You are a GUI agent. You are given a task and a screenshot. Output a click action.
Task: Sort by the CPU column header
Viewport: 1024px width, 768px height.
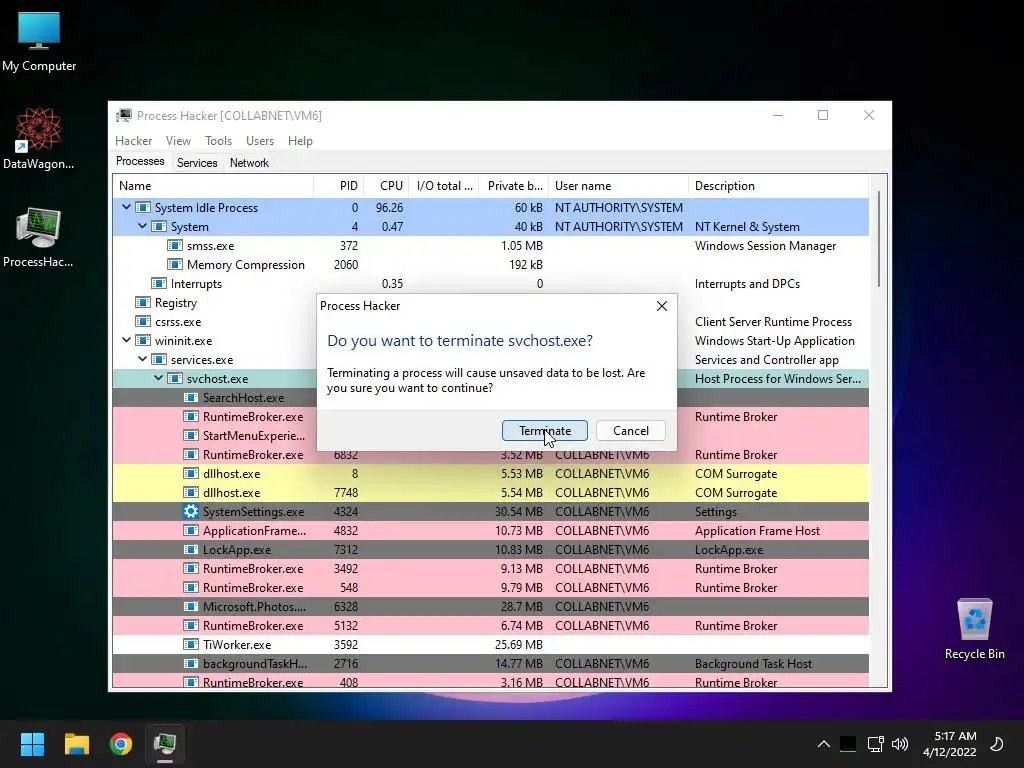point(386,186)
